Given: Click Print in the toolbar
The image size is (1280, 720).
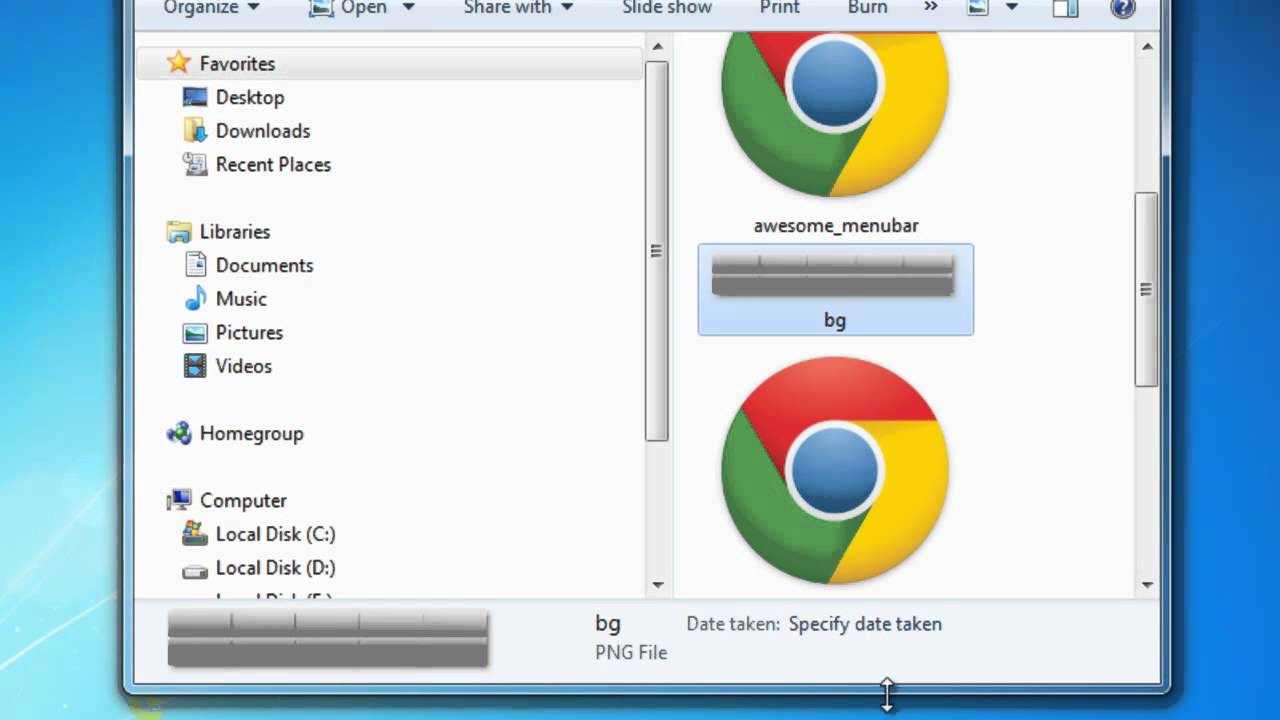Looking at the screenshot, I should [779, 8].
